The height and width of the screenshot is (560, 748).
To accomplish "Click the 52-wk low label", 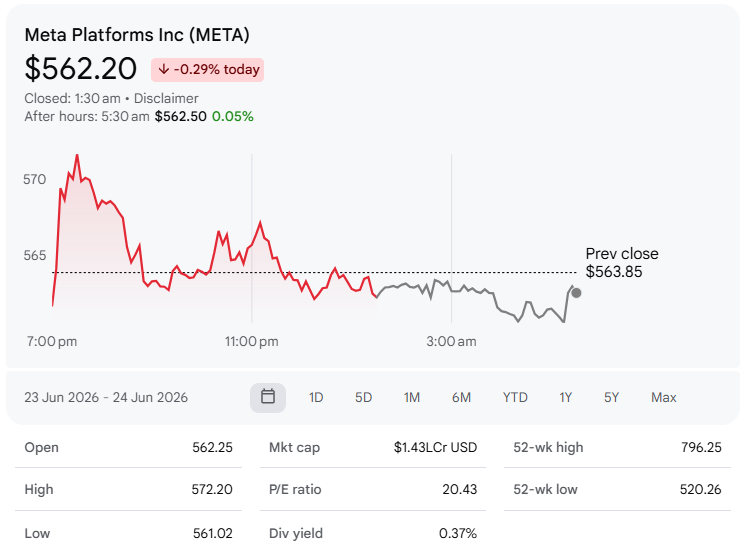I will [545, 489].
